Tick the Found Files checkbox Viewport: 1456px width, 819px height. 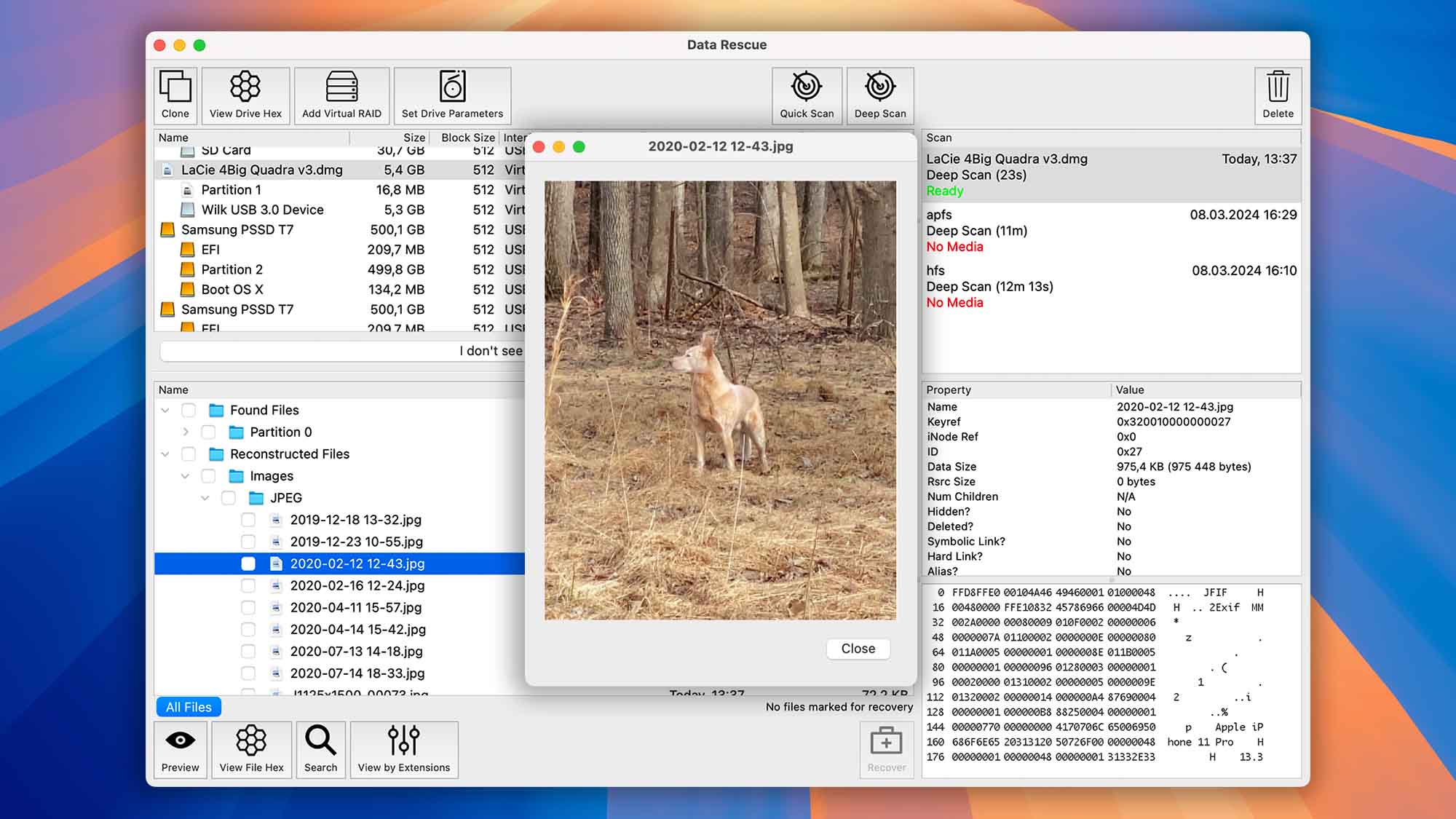tap(189, 410)
